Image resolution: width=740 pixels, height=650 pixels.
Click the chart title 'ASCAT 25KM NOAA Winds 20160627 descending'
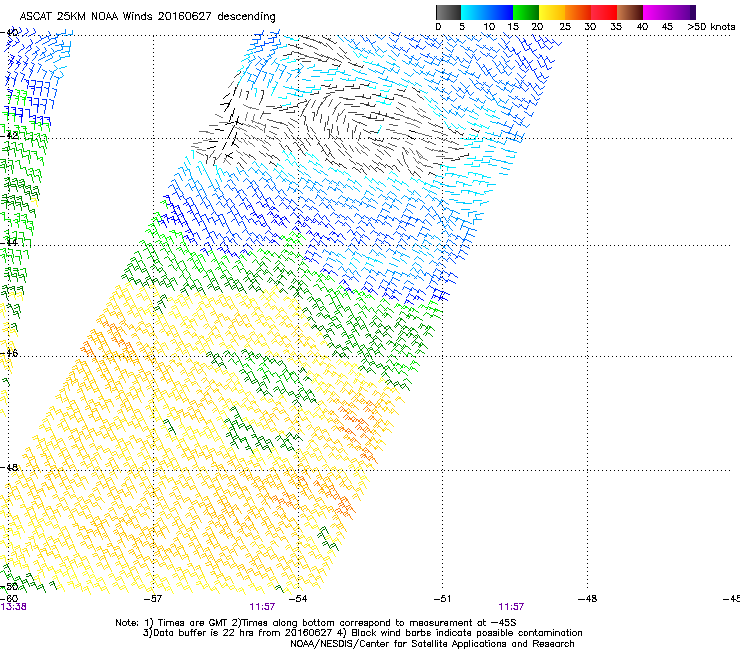tap(147, 16)
